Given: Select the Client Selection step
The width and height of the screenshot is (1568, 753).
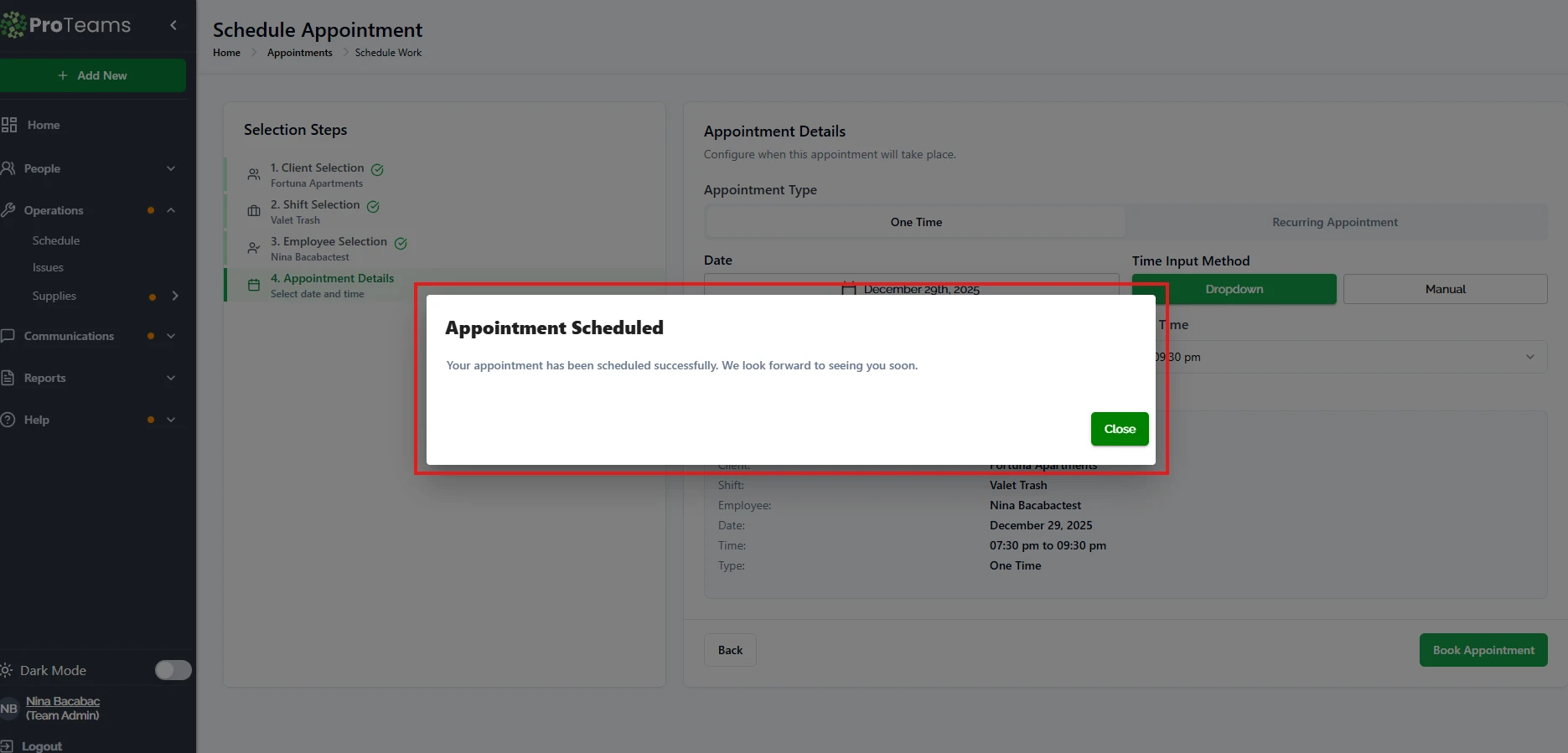Looking at the screenshot, I should (317, 168).
